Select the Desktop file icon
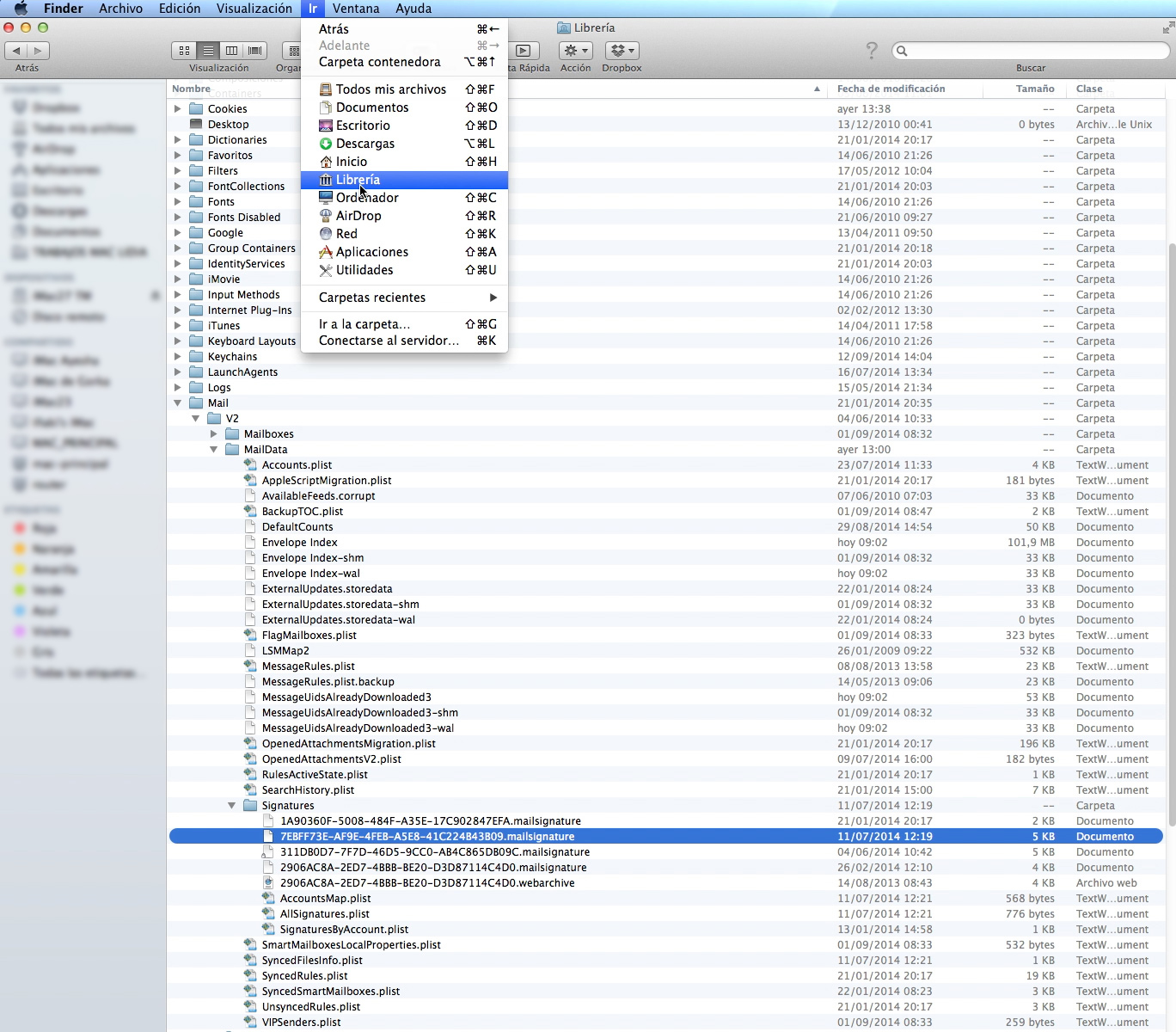 click(x=196, y=125)
